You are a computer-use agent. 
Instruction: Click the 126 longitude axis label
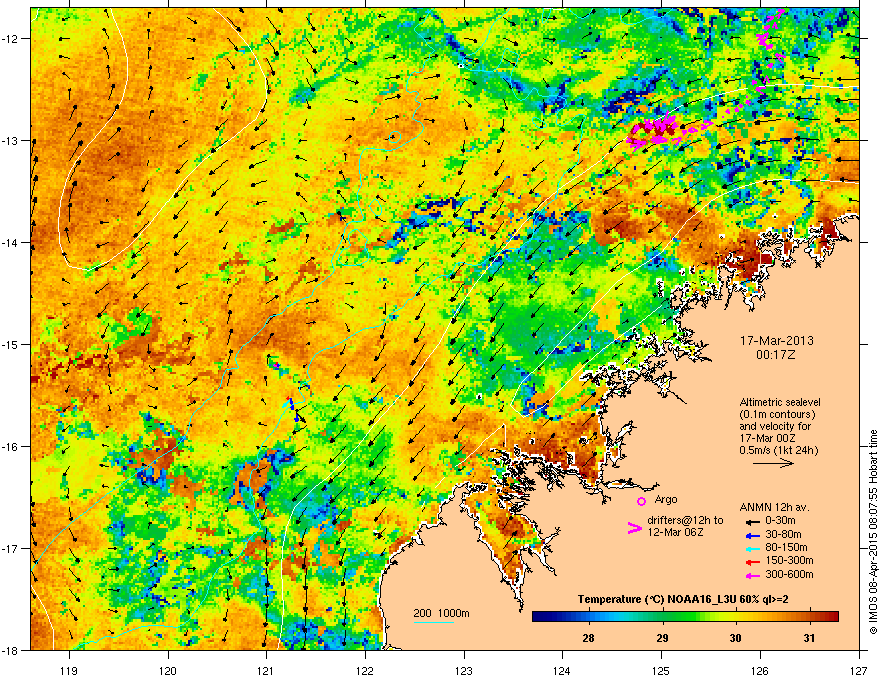click(760, 670)
